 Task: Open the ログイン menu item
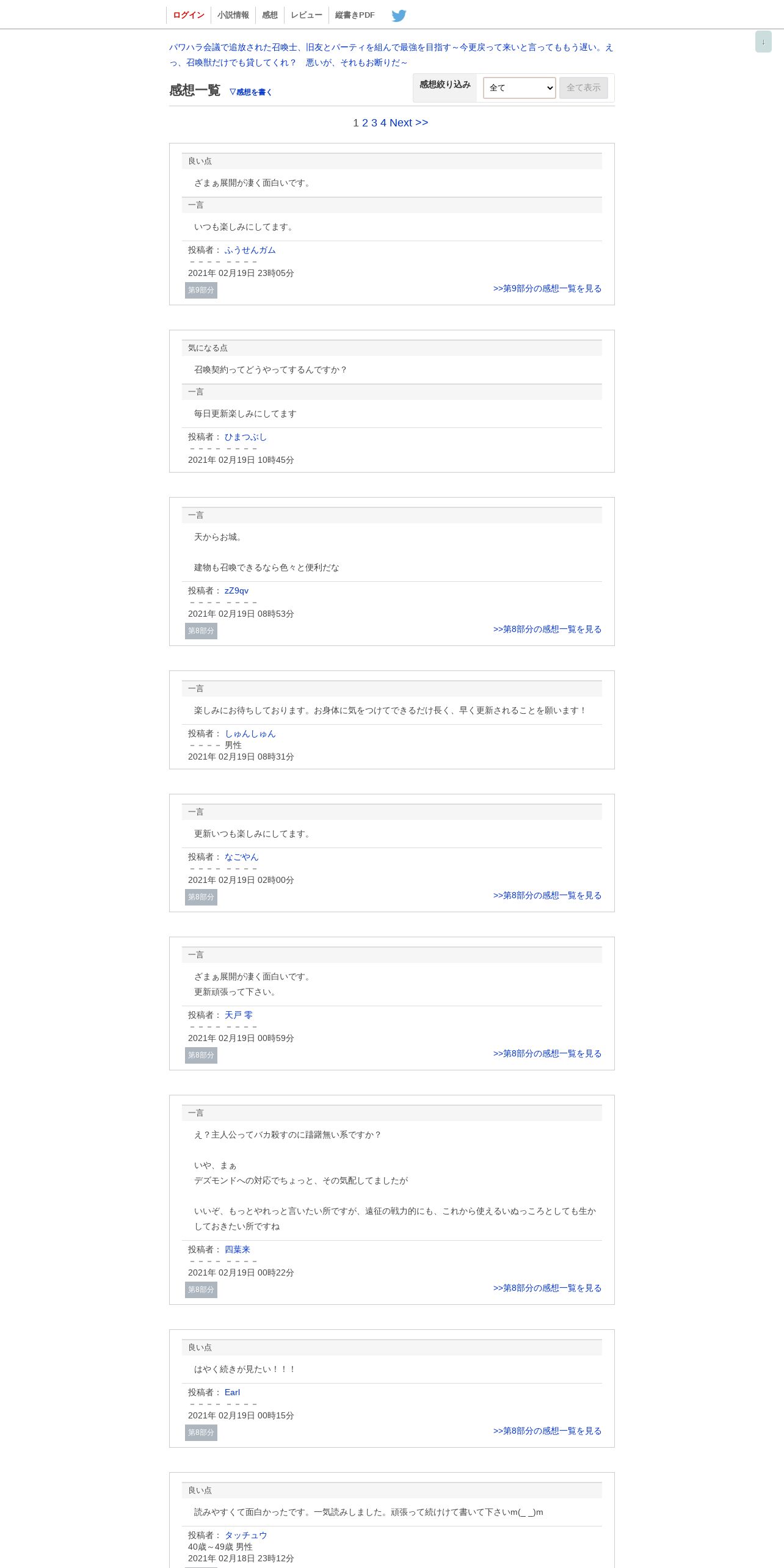click(x=189, y=15)
